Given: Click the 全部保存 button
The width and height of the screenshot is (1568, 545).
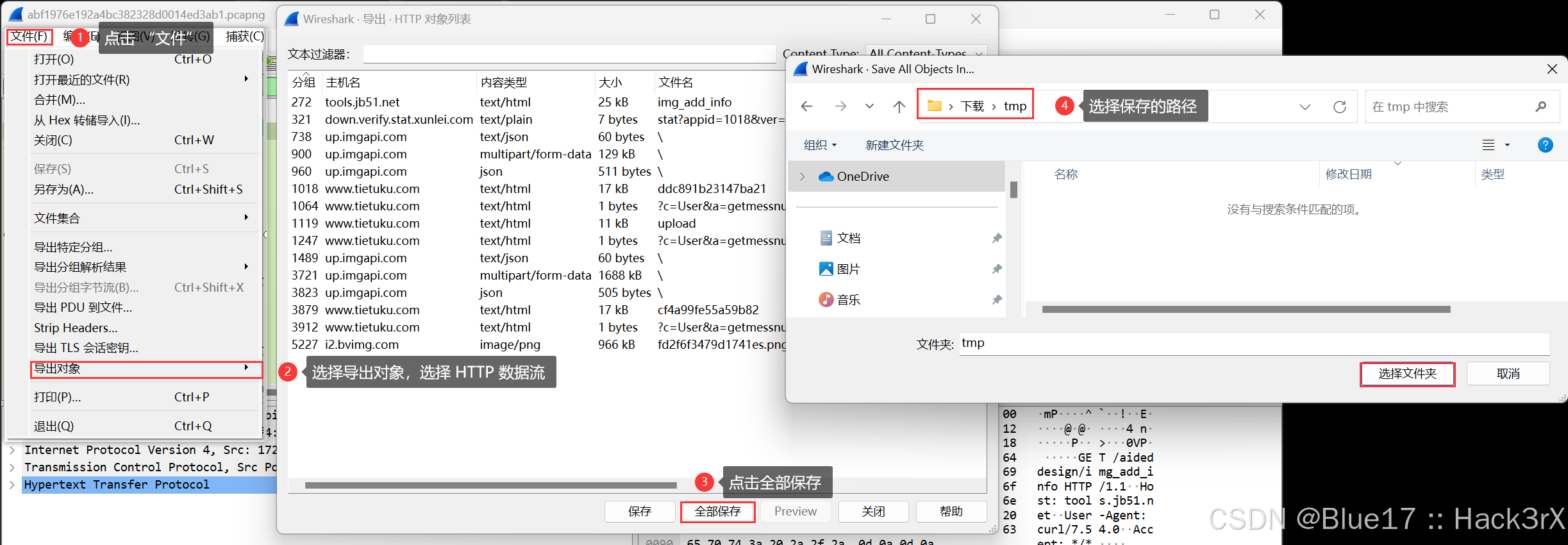Looking at the screenshot, I should tap(717, 511).
